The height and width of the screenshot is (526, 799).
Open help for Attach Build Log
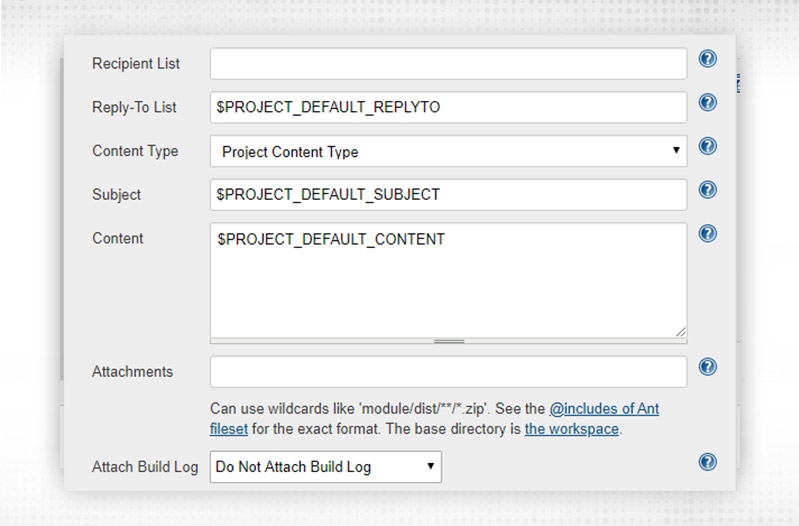707,461
